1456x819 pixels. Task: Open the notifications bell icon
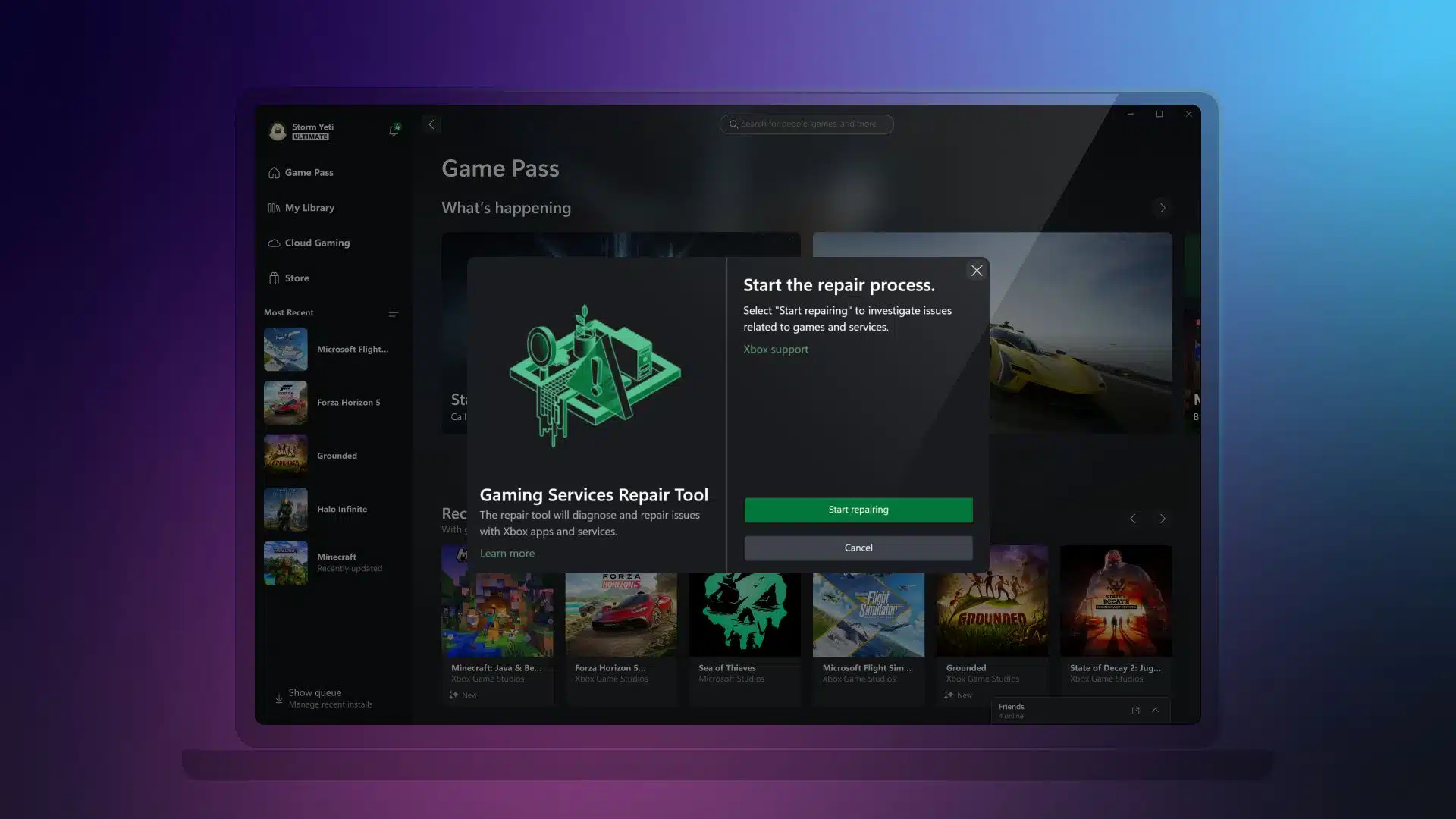(x=394, y=130)
